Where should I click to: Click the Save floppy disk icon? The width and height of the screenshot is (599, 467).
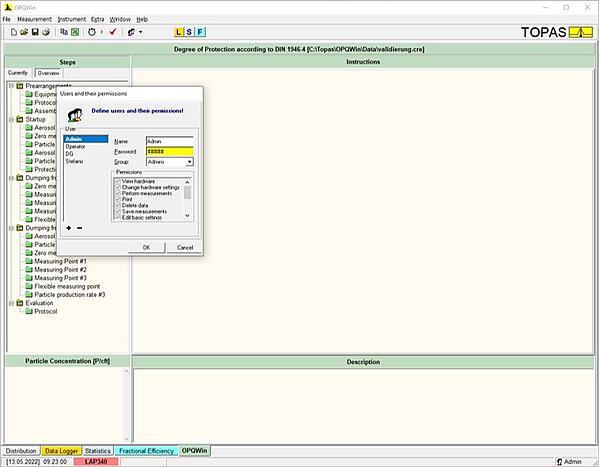pyautogui.click(x=35, y=32)
